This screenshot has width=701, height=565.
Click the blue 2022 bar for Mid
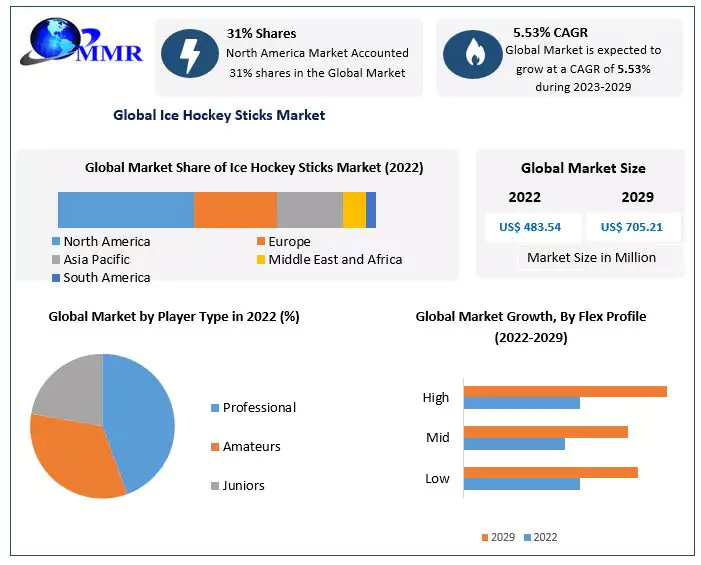[514, 444]
